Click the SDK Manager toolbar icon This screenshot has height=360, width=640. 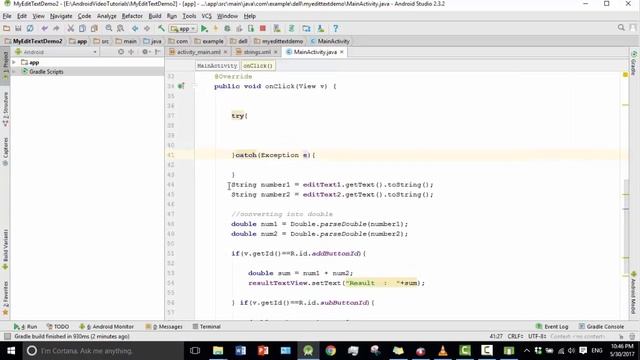click(321, 28)
